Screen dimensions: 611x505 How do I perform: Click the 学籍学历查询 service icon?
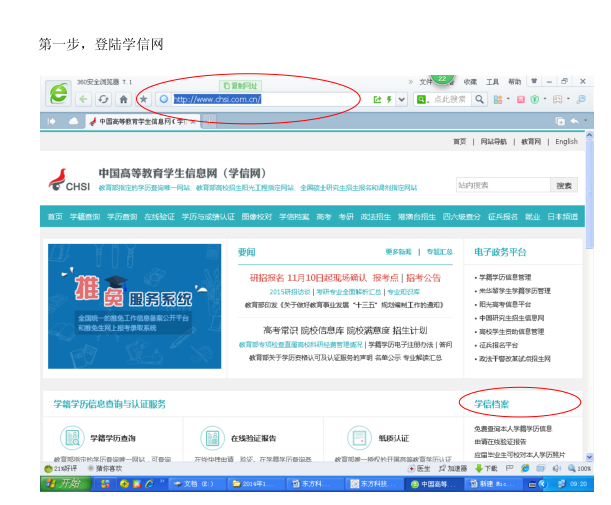[72, 438]
